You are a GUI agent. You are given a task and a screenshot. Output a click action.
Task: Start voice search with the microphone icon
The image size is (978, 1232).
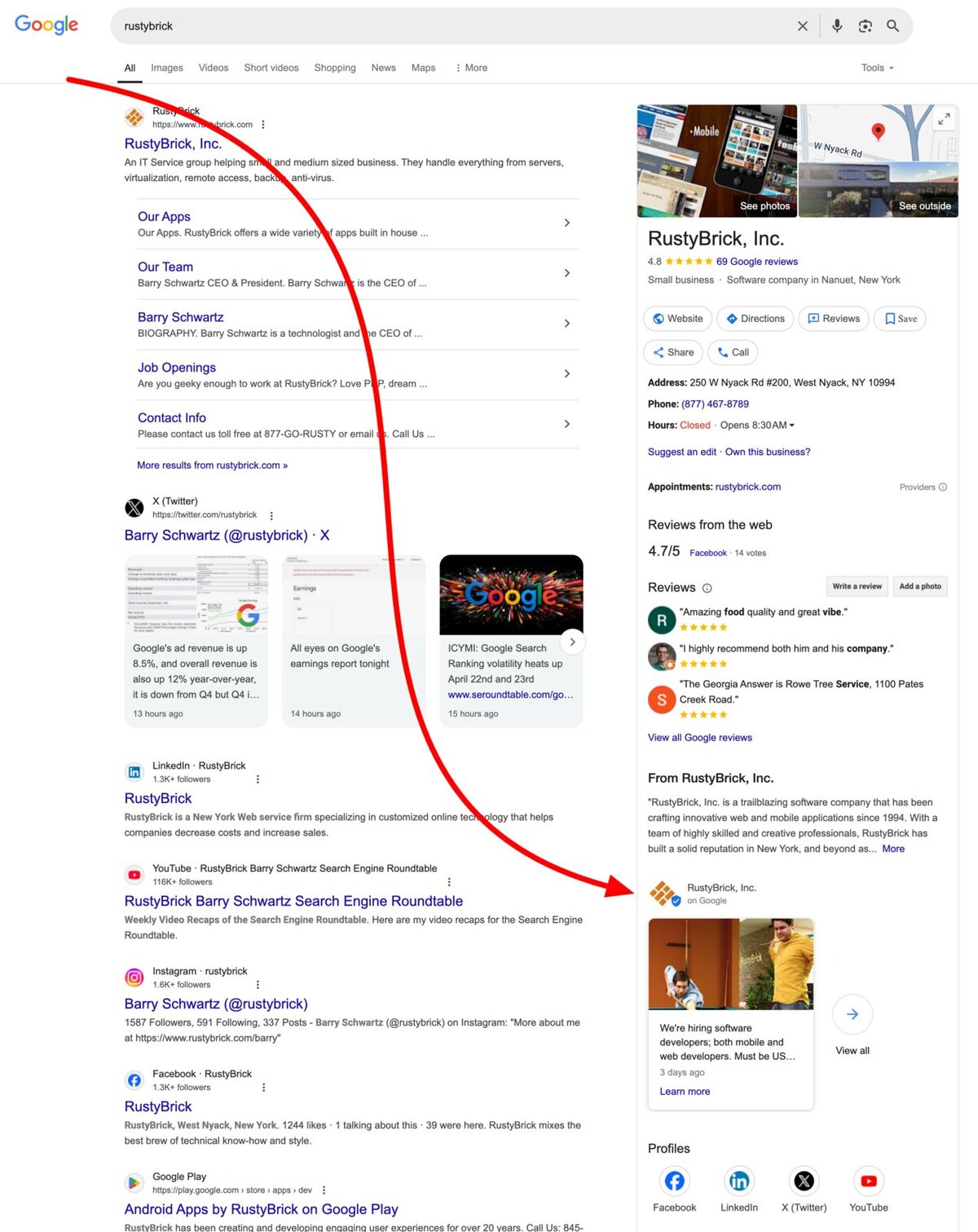pyautogui.click(x=837, y=26)
